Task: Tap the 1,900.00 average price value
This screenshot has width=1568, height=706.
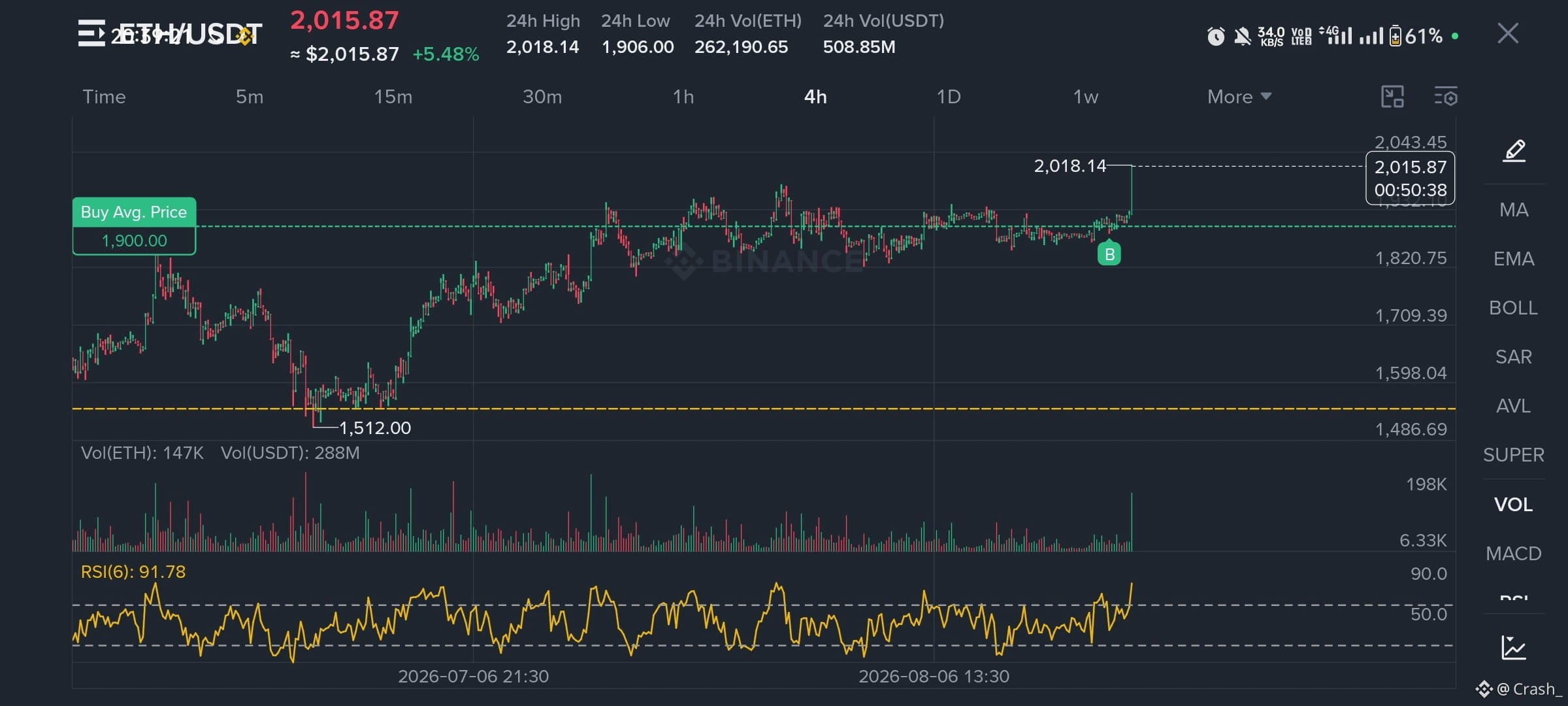Action: point(134,241)
